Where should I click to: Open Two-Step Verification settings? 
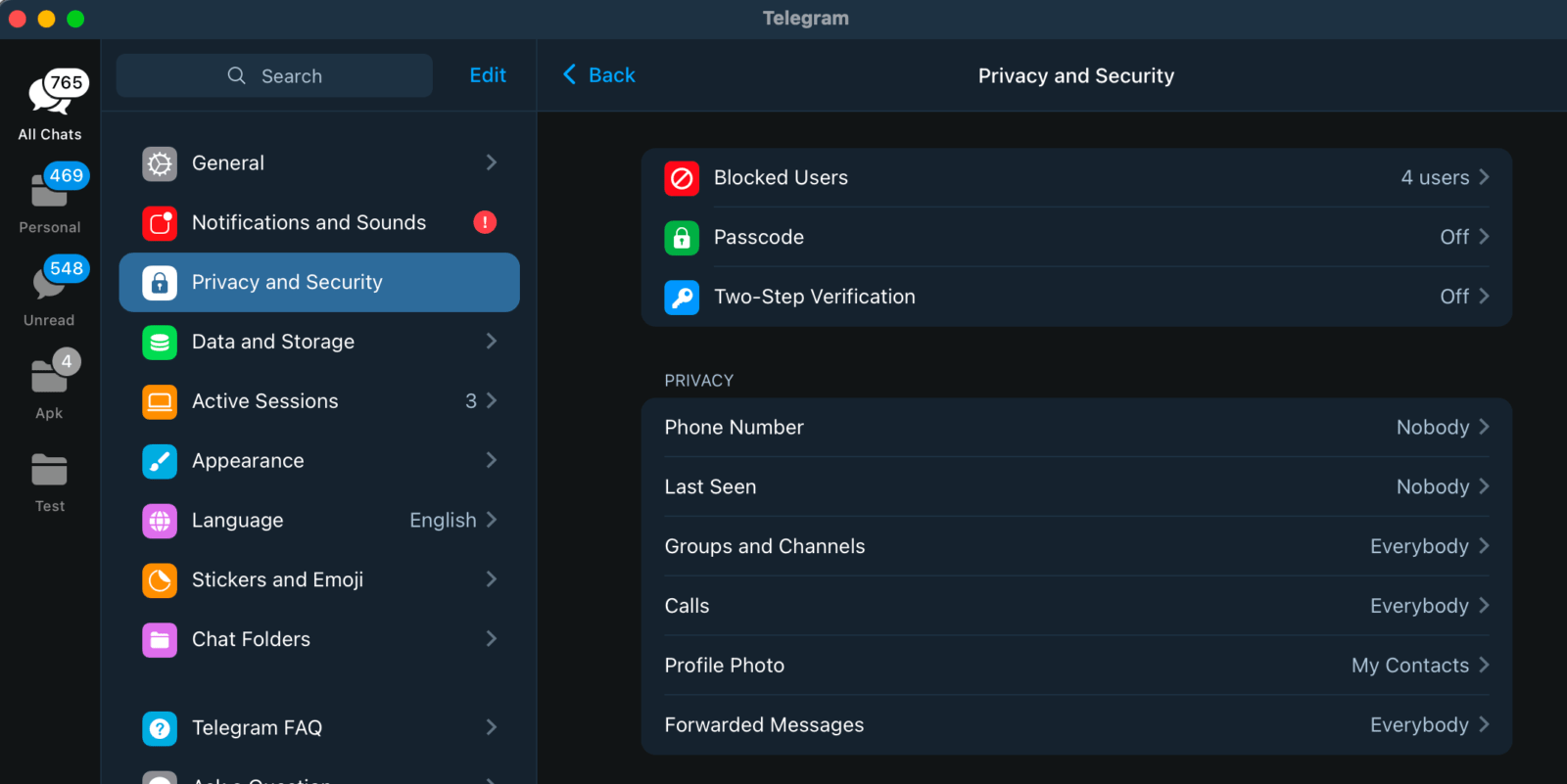tap(1076, 297)
